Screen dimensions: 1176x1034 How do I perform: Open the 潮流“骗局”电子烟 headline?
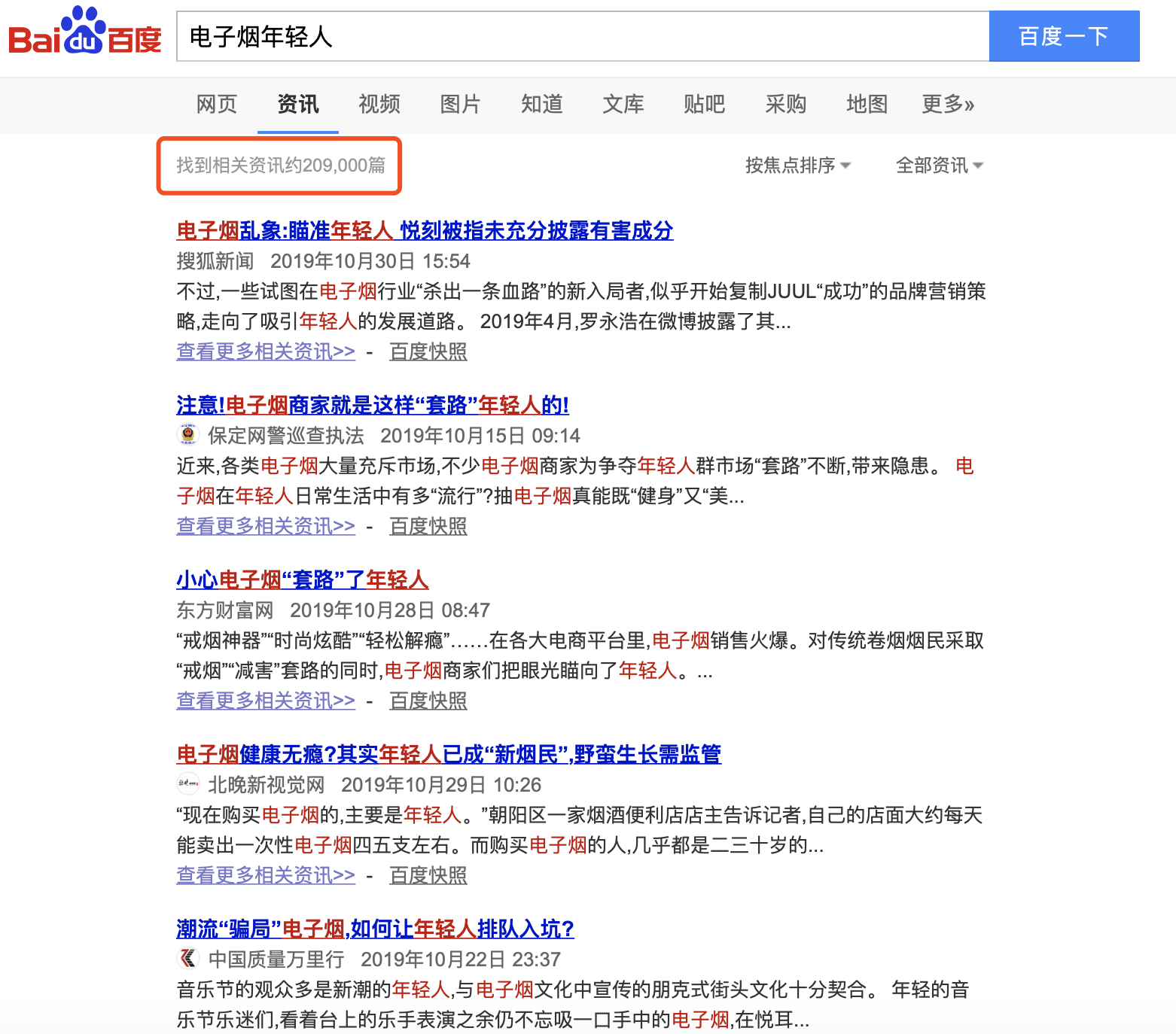(375, 929)
